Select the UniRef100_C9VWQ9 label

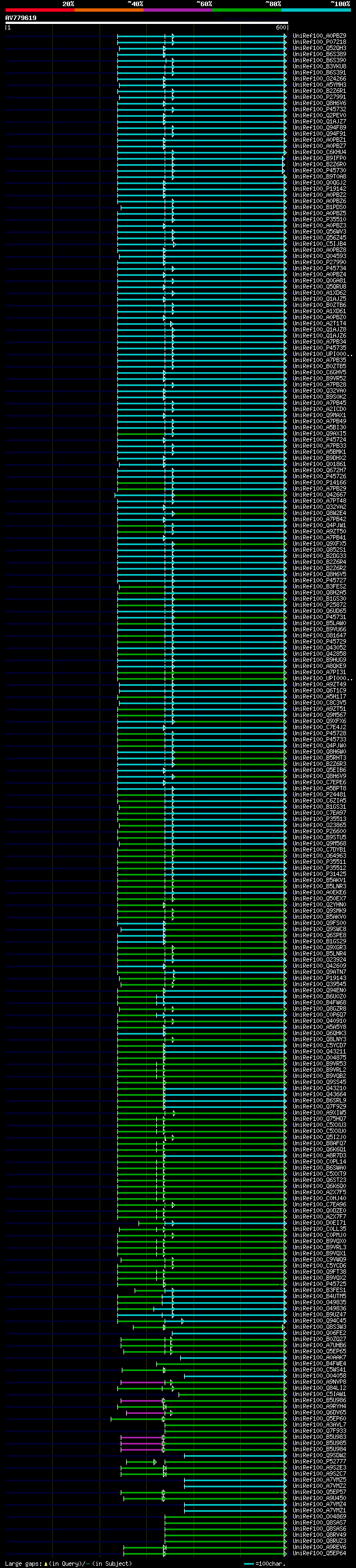point(319,1259)
